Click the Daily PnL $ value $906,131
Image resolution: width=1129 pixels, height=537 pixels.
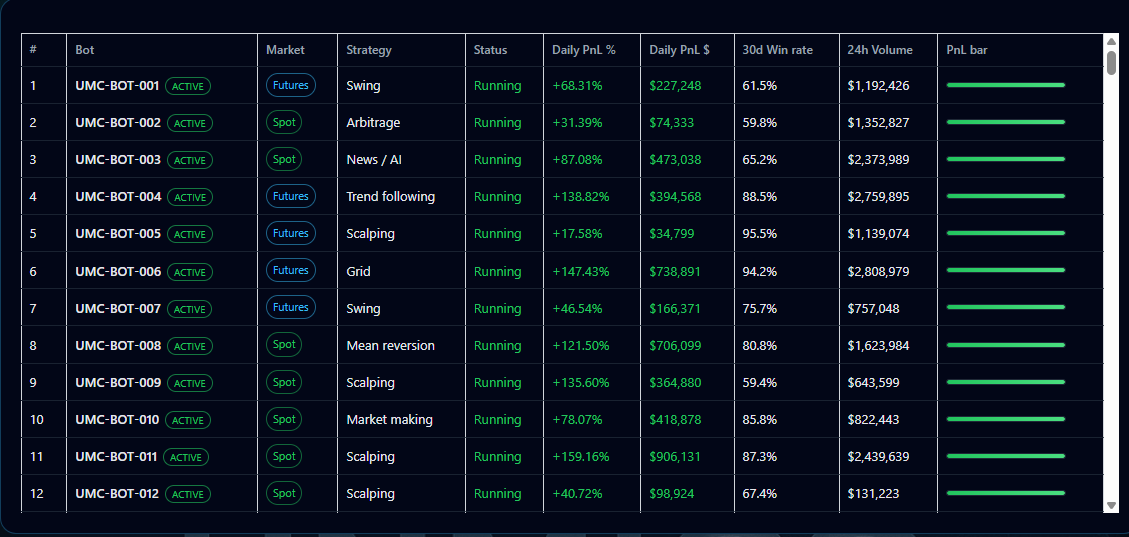675,457
